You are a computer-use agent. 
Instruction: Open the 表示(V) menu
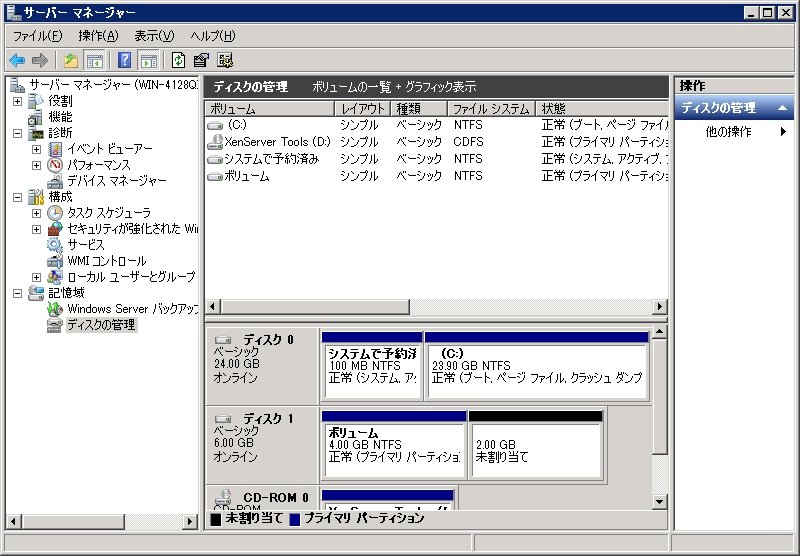[x=154, y=36]
